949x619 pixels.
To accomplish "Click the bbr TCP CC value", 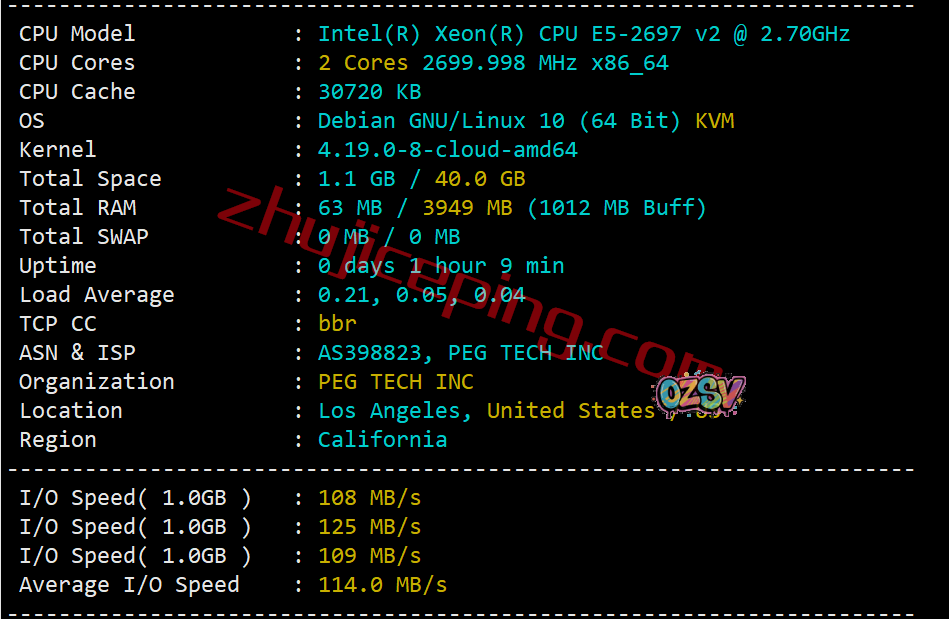I will [x=337, y=324].
